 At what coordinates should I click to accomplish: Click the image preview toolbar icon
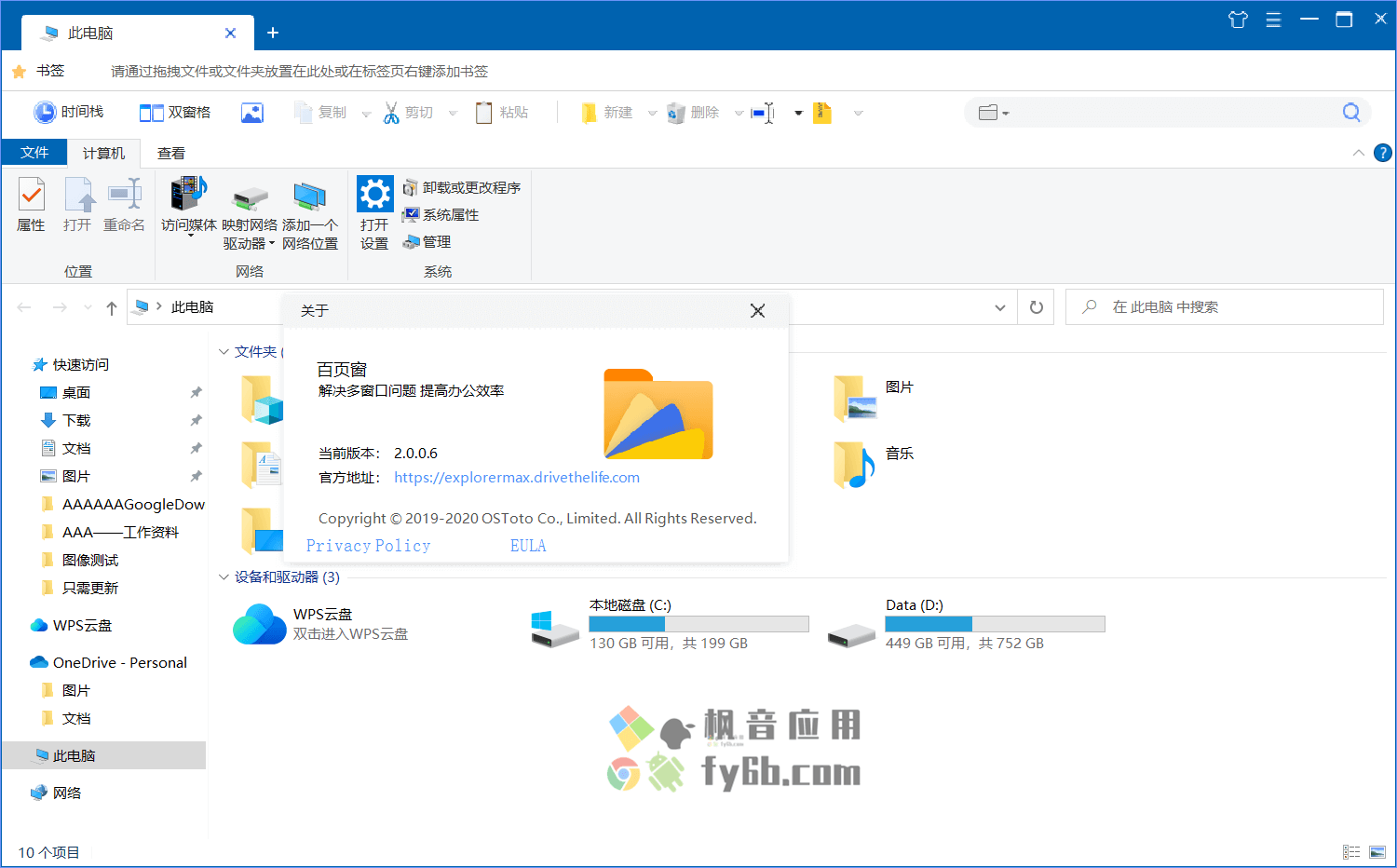tap(252, 113)
